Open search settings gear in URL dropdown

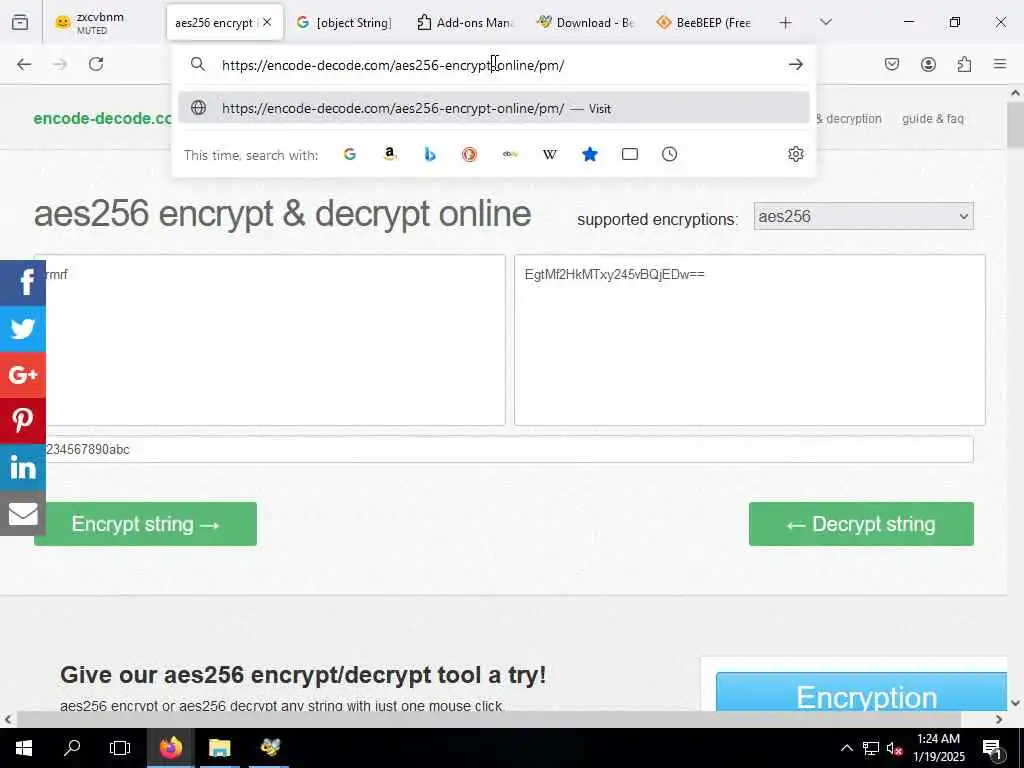[x=795, y=154]
